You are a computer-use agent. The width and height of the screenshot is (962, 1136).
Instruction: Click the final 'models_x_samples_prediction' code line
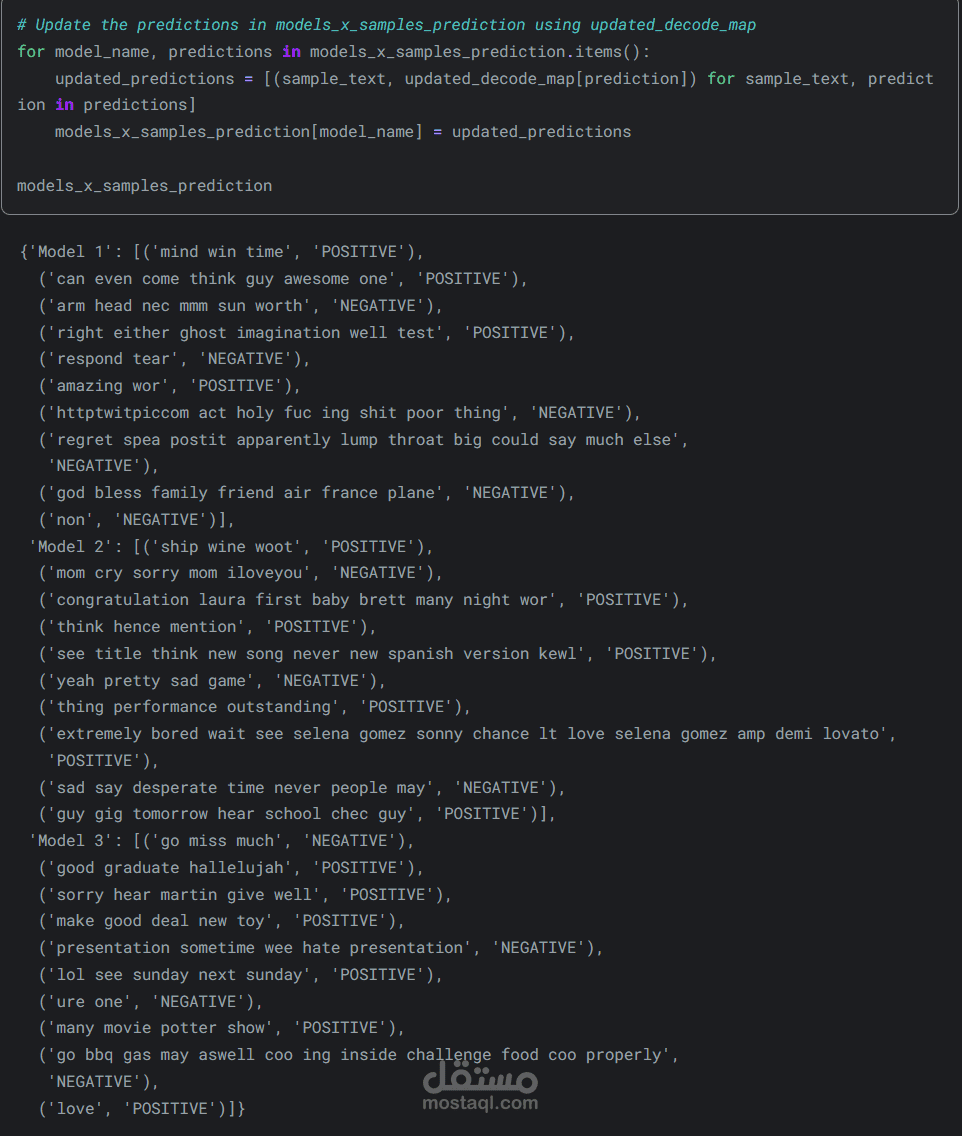click(144, 185)
